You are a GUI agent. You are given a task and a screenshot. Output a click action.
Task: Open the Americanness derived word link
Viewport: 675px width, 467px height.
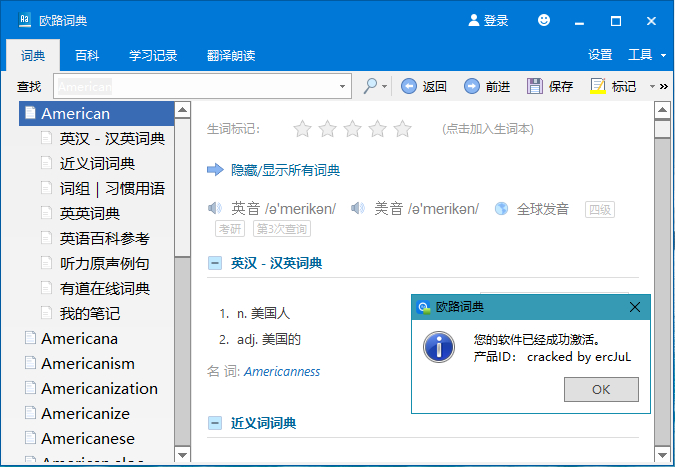pyautogui.click(x=282, y=371)
